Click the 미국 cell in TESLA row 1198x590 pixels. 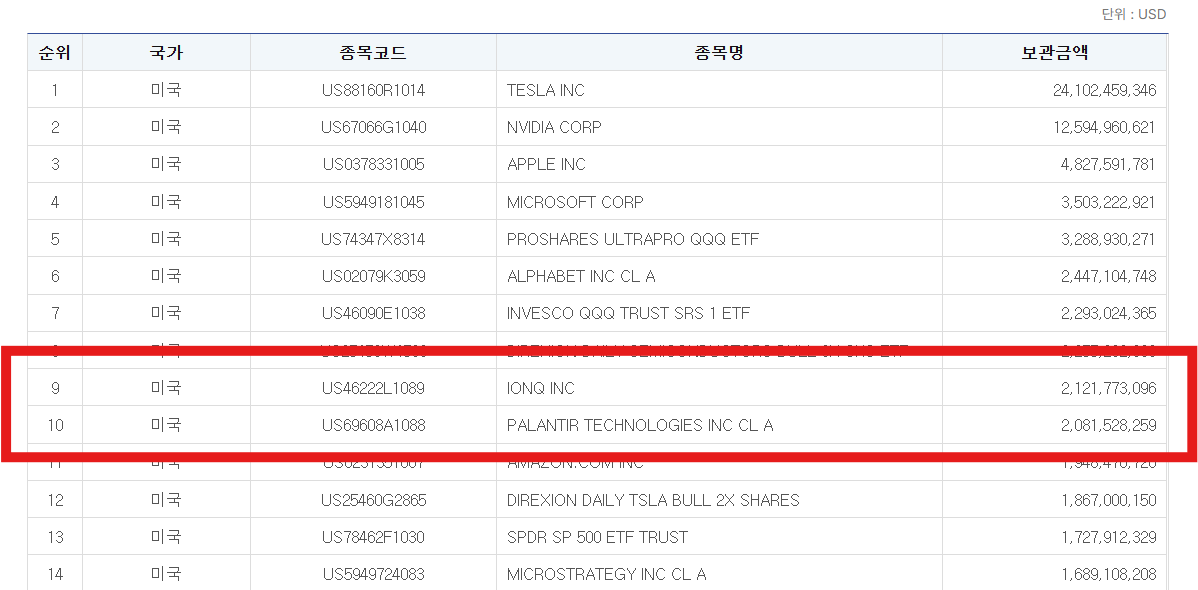click(166, 90)
